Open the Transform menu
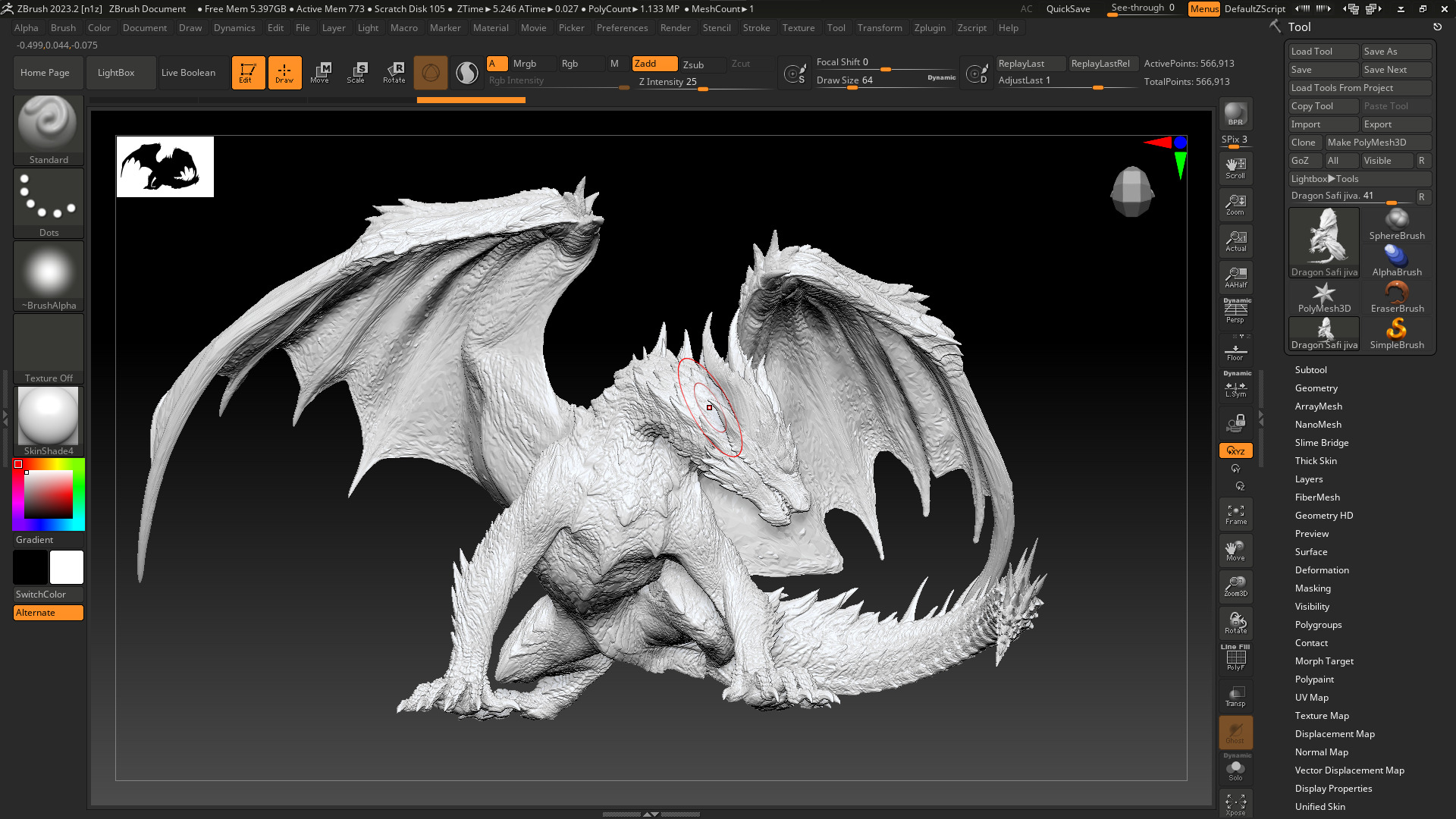Screen dimensions: 1456x819 880,28
